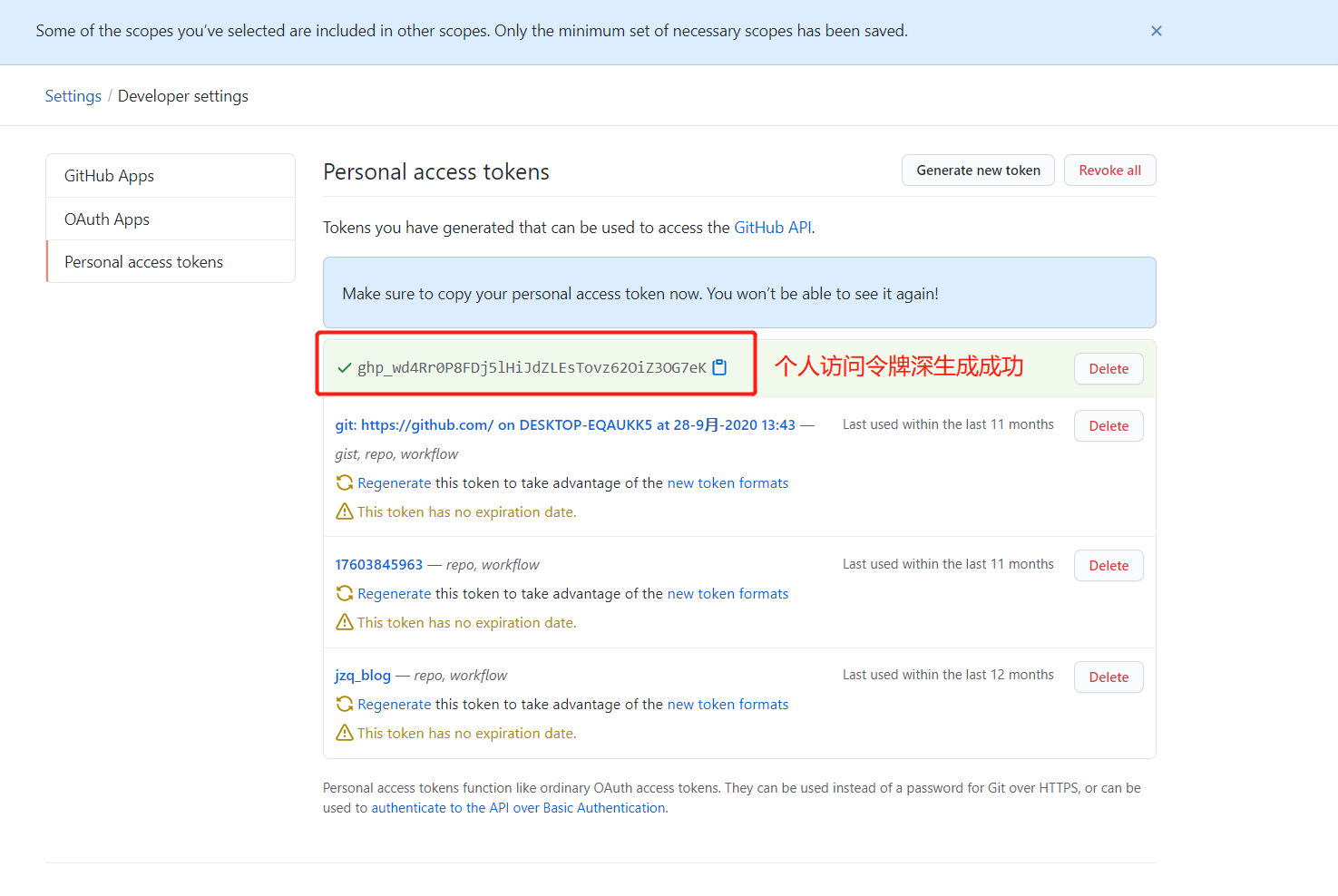The image size is (1338, 896).
Task: Switch to OAuth Apps
Action: click(x=106, y=219)
